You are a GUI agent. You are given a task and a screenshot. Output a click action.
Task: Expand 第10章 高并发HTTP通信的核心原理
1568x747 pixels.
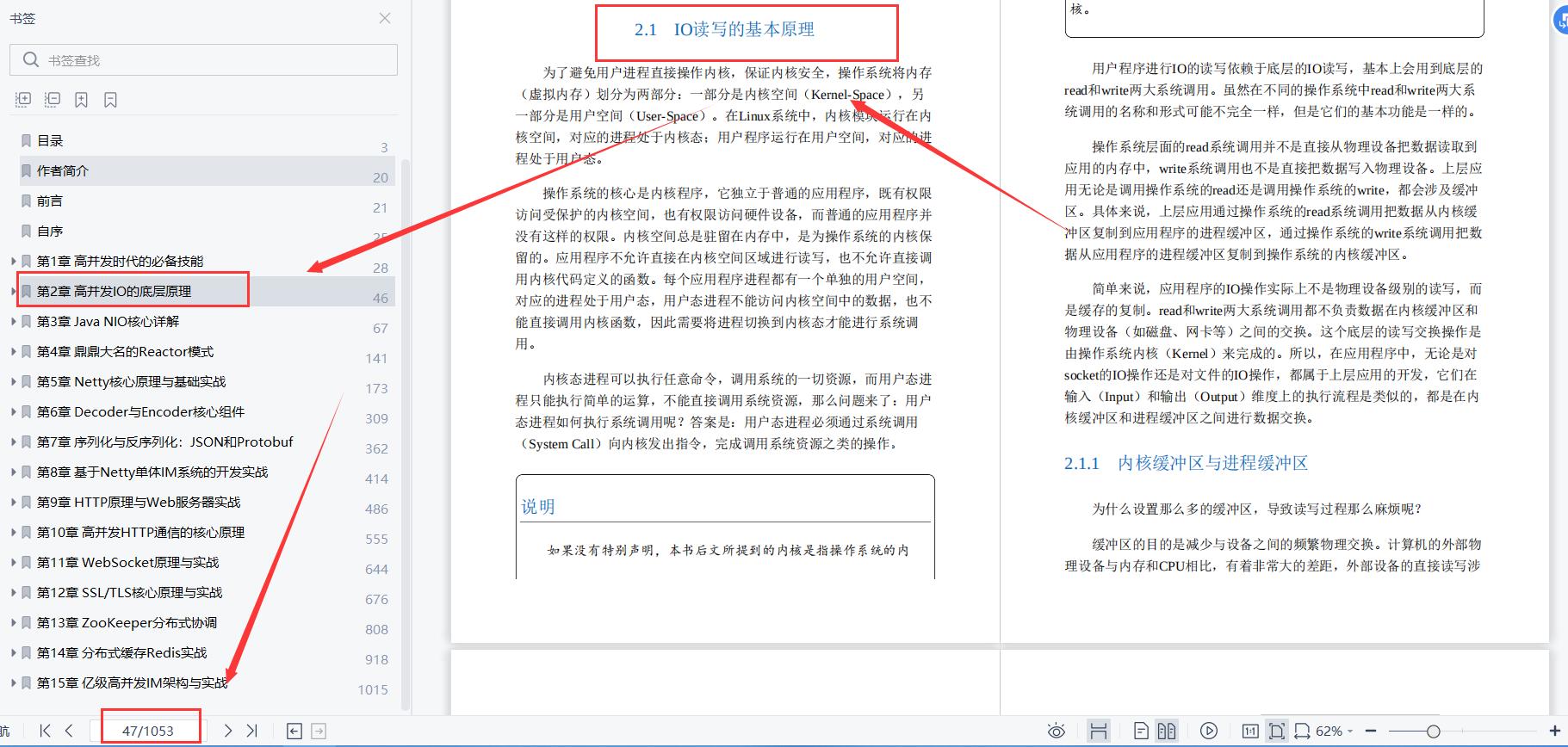[13, 532]
